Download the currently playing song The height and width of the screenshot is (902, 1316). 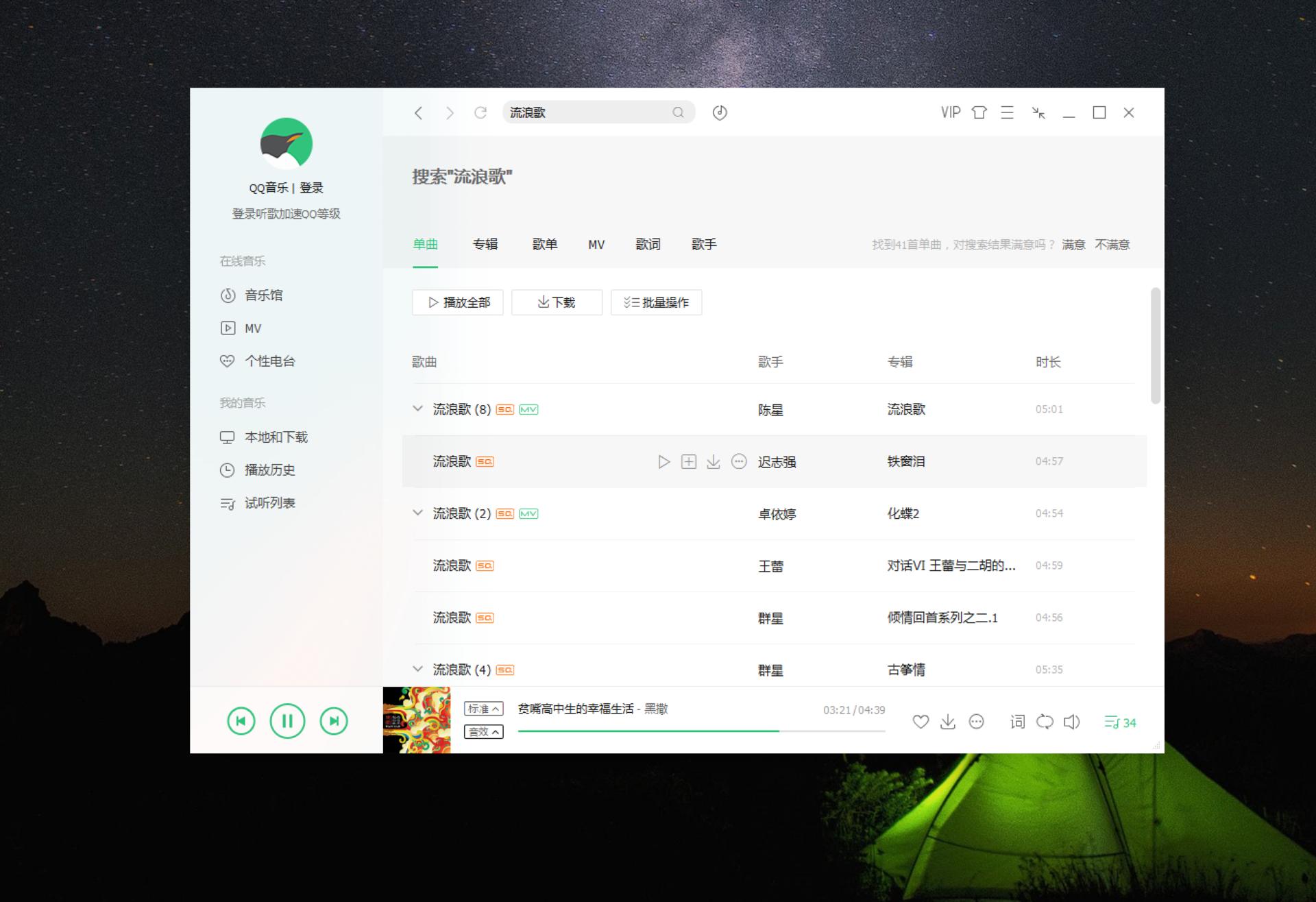[x=949, y=722]
